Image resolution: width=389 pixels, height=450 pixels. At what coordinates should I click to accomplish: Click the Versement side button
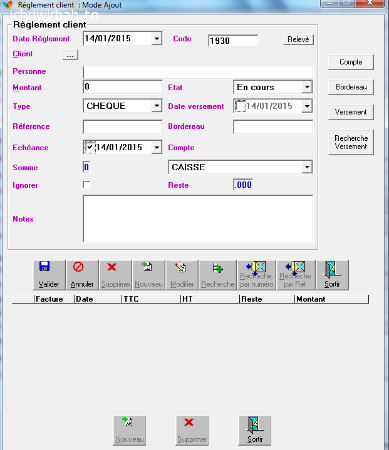pyautogui.click(x=351, y=112)
